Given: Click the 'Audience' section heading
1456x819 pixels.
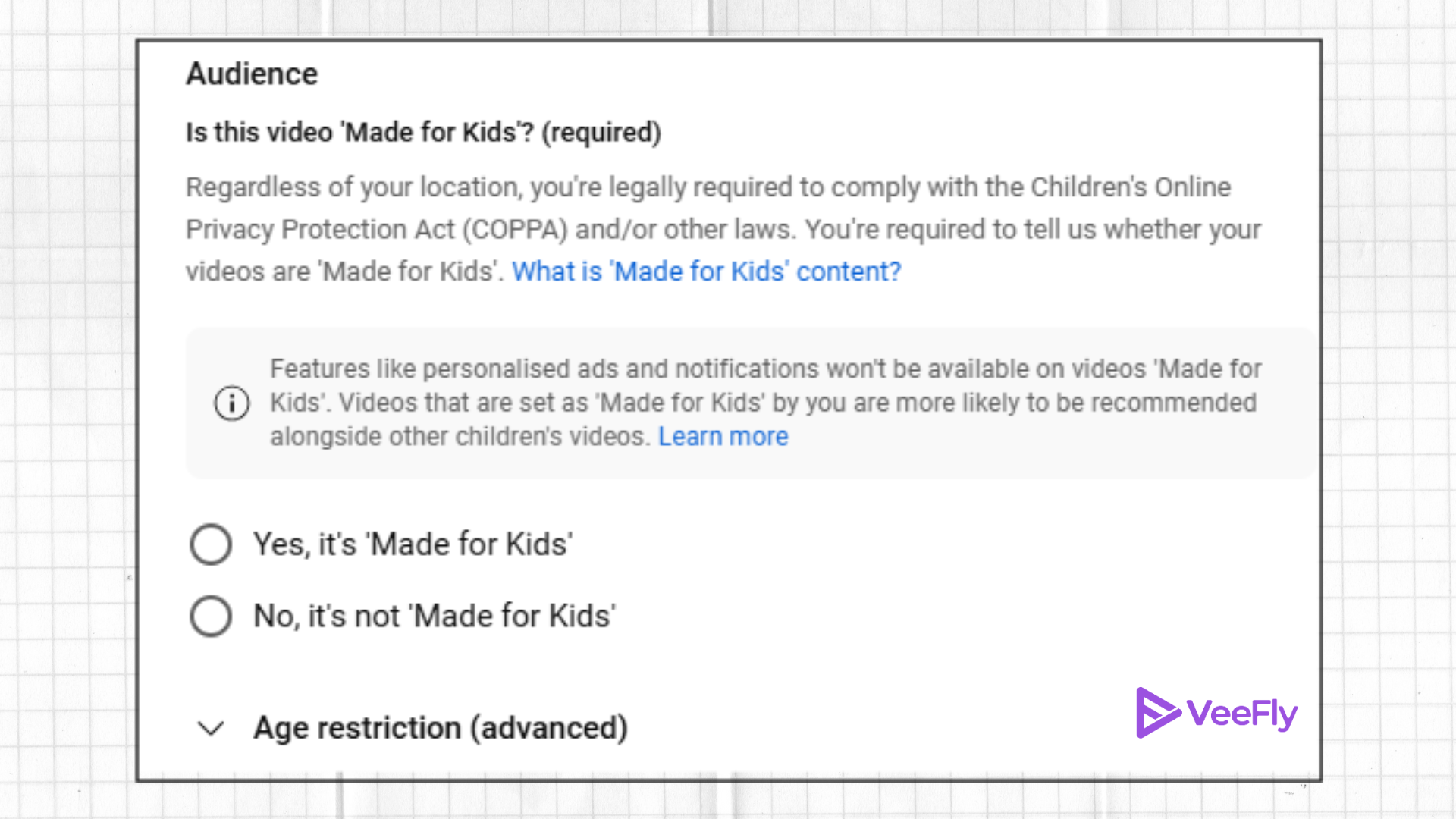Looking at the screenshot, I should point(251,74).
